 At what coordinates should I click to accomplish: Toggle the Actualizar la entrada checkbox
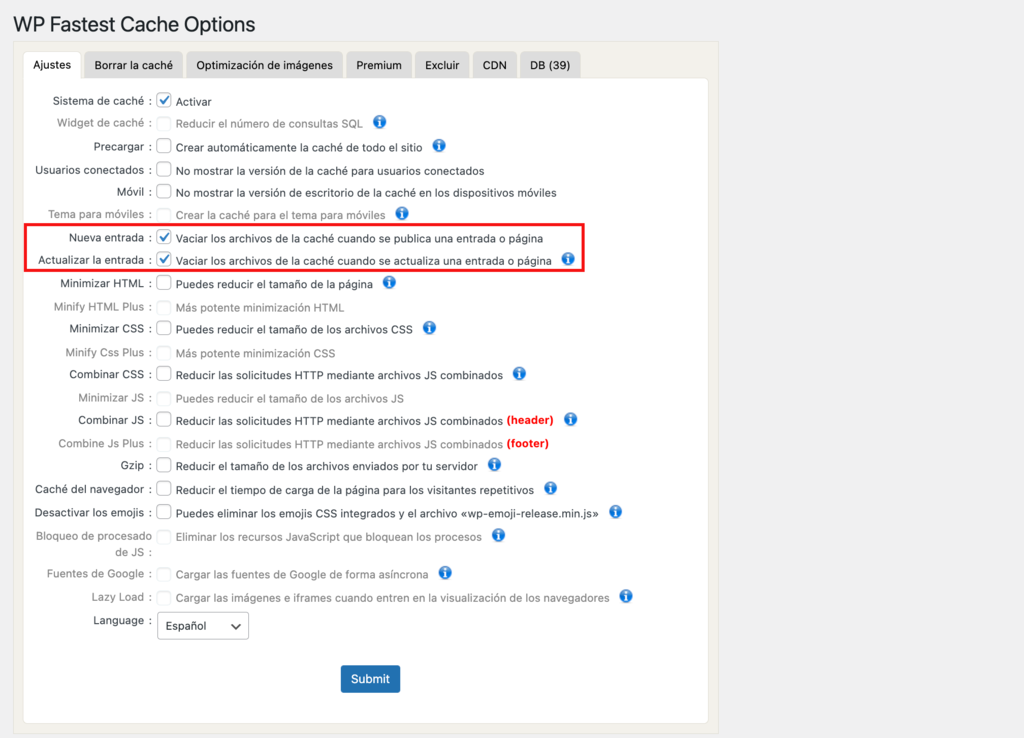164,259
